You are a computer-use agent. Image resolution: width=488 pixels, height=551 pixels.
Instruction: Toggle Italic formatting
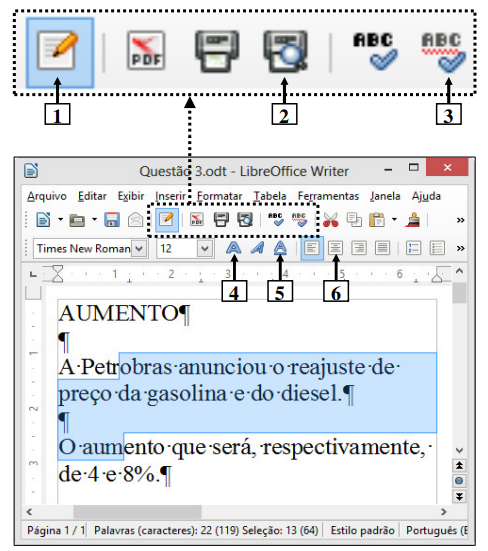point(257,248)
